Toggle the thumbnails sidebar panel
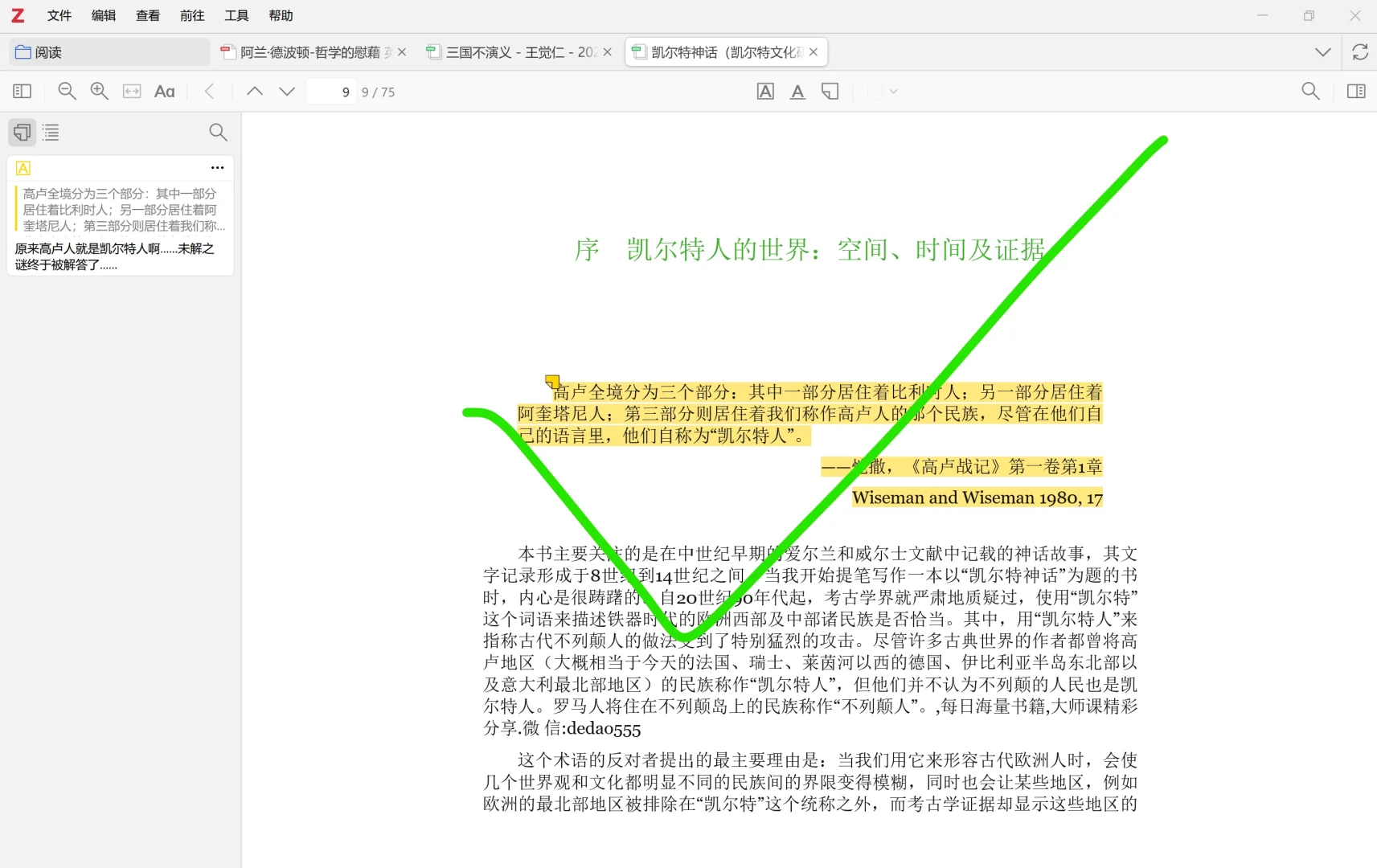Viewport: 1377px width, 868px height. tap(22, 91)
